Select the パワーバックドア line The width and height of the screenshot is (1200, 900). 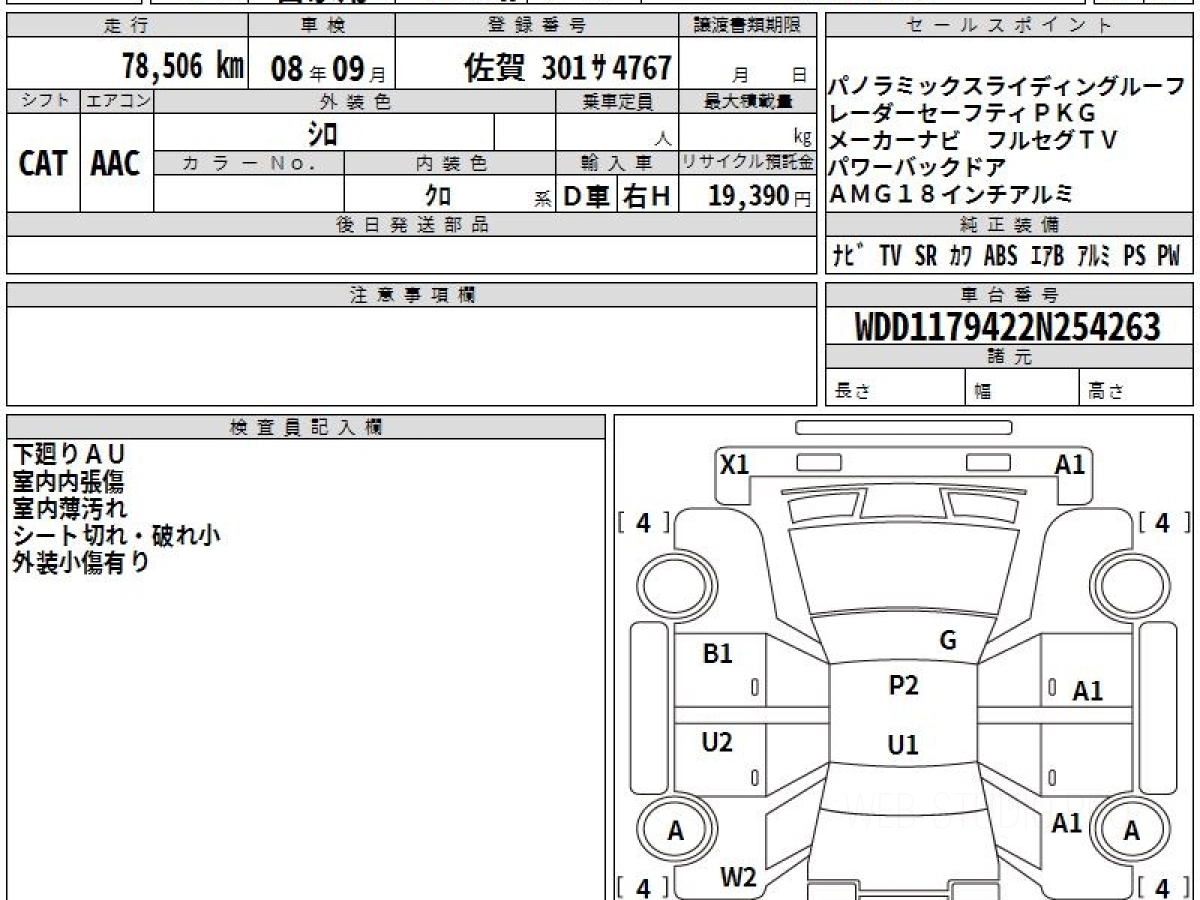click(918, 166)
